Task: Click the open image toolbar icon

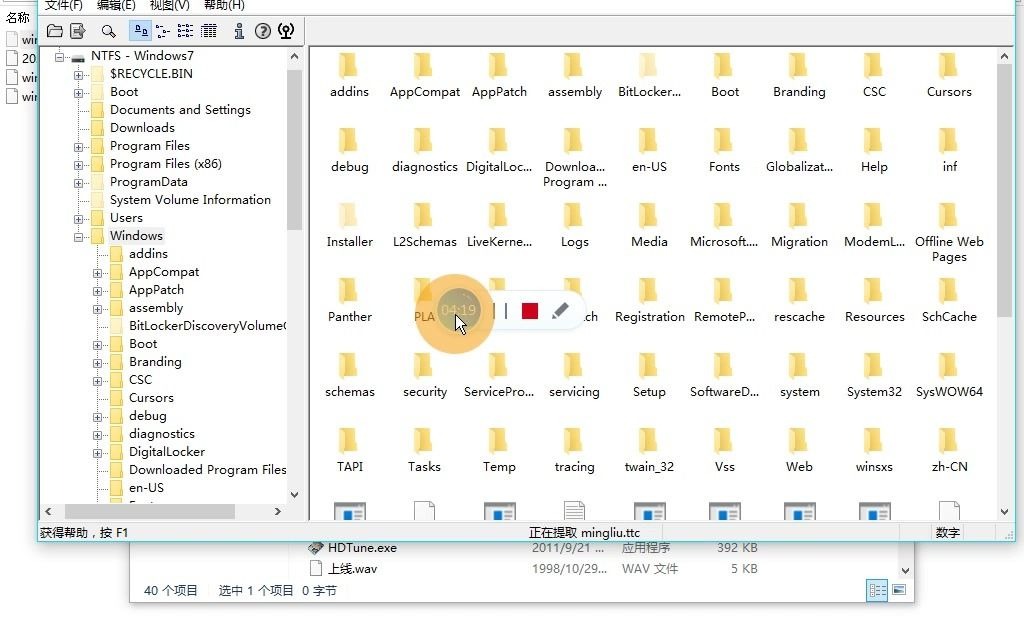Action: (56, 31)
